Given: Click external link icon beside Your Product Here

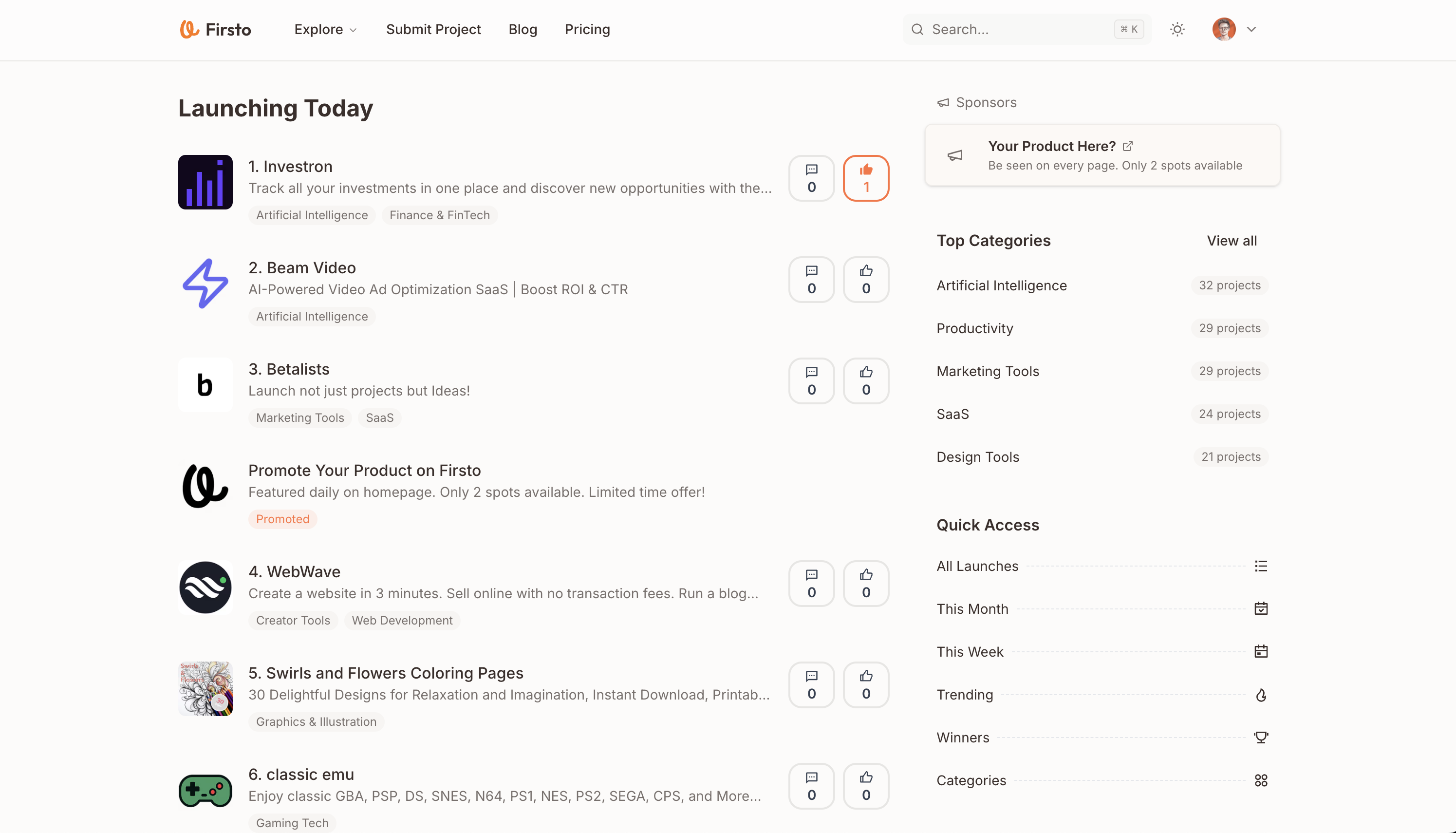Looking at the screenshot, I should pos(1128,146).
